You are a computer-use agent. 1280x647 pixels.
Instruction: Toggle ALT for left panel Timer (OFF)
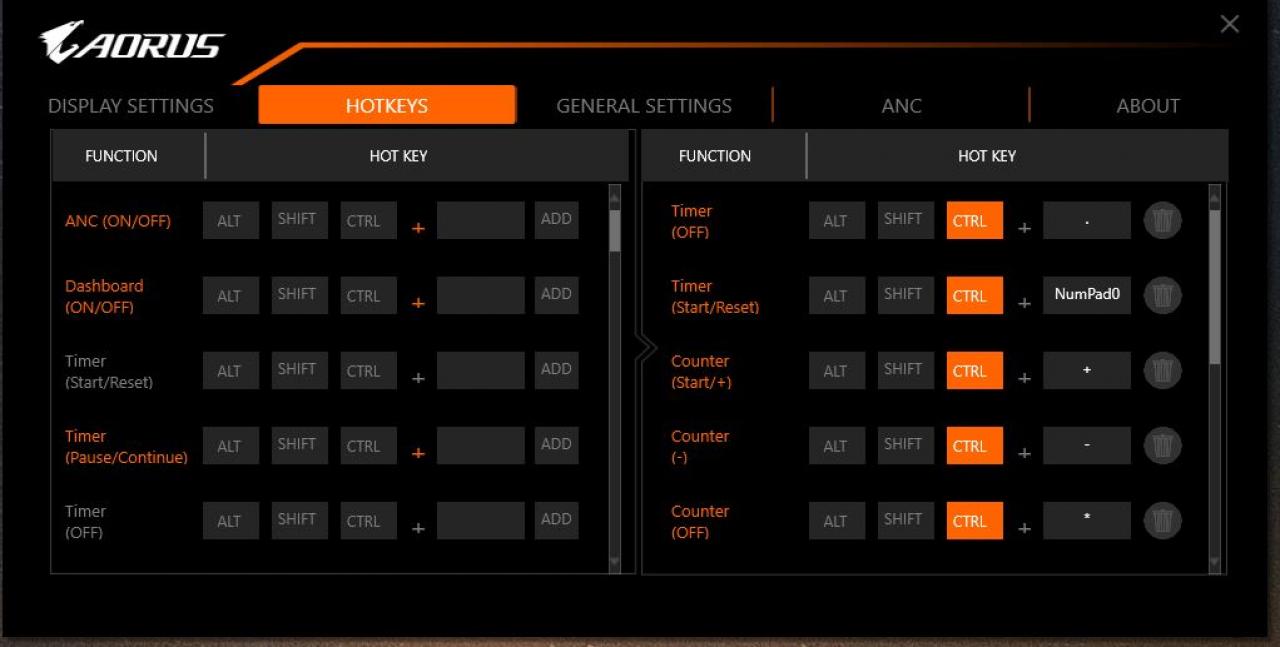[230, 521]
